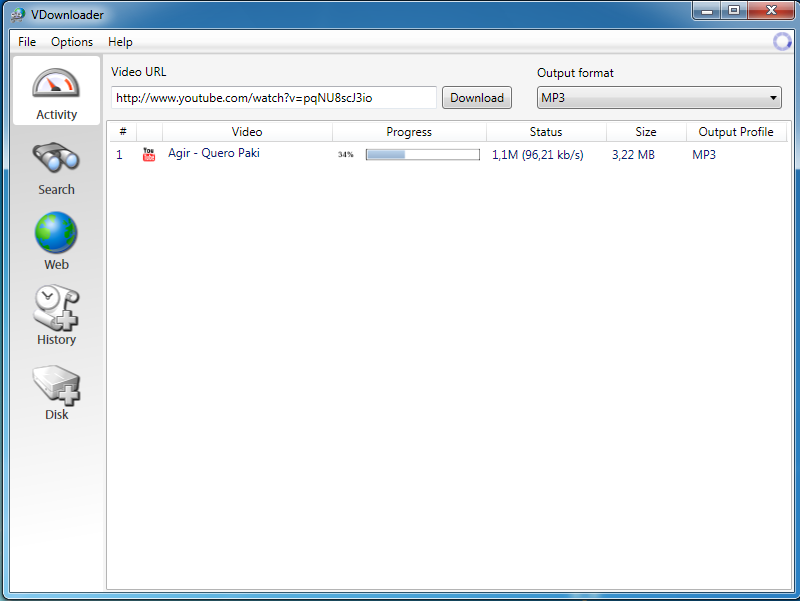
Task: Click the size value '3,22 MB'
Action: [x=633, y=155]
